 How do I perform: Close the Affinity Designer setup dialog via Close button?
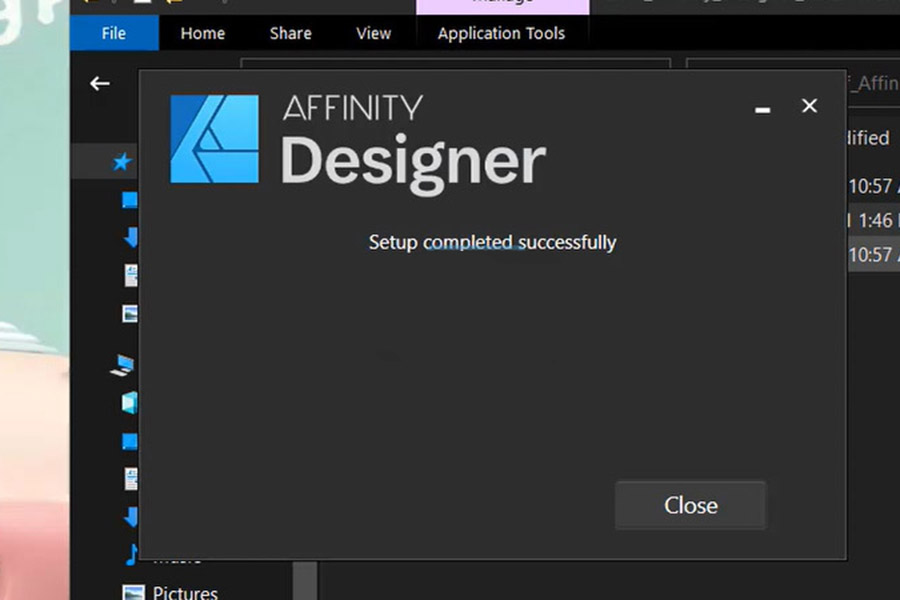coord(690,505)
